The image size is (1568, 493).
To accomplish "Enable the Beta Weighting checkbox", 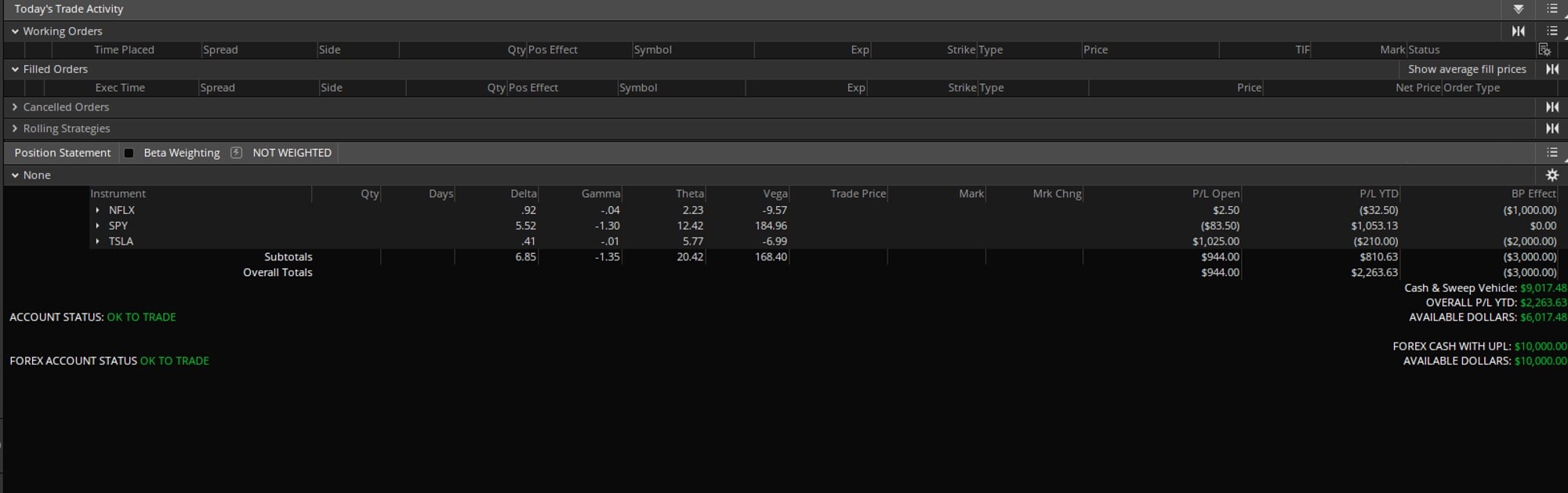I will click(129, 154).
